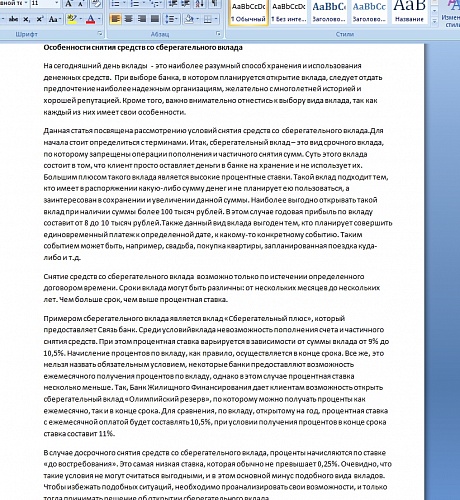Open the font size dropdown
The image size is (460, 500).
[x=56, y=3]
